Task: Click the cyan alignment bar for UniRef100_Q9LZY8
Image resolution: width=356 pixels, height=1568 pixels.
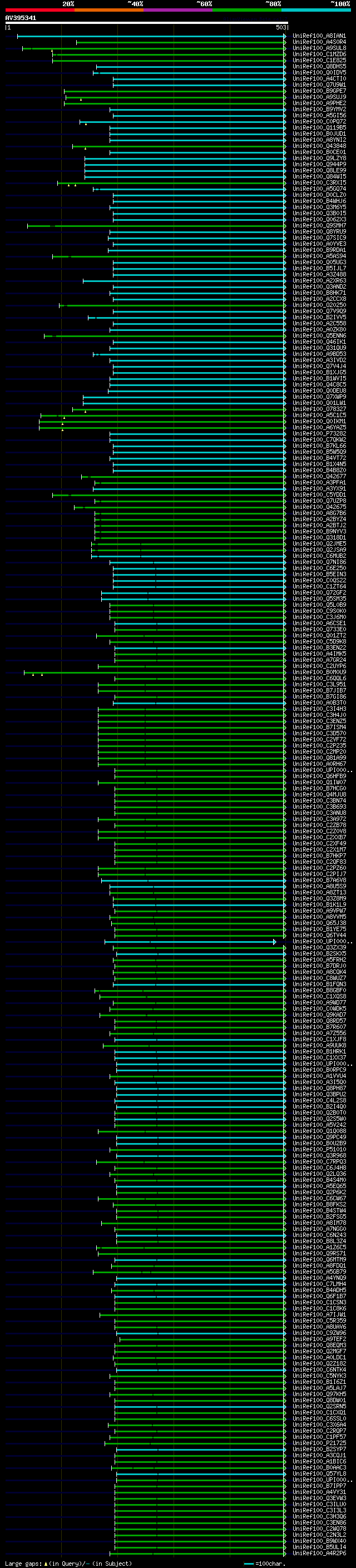Action: pos(185,159)
